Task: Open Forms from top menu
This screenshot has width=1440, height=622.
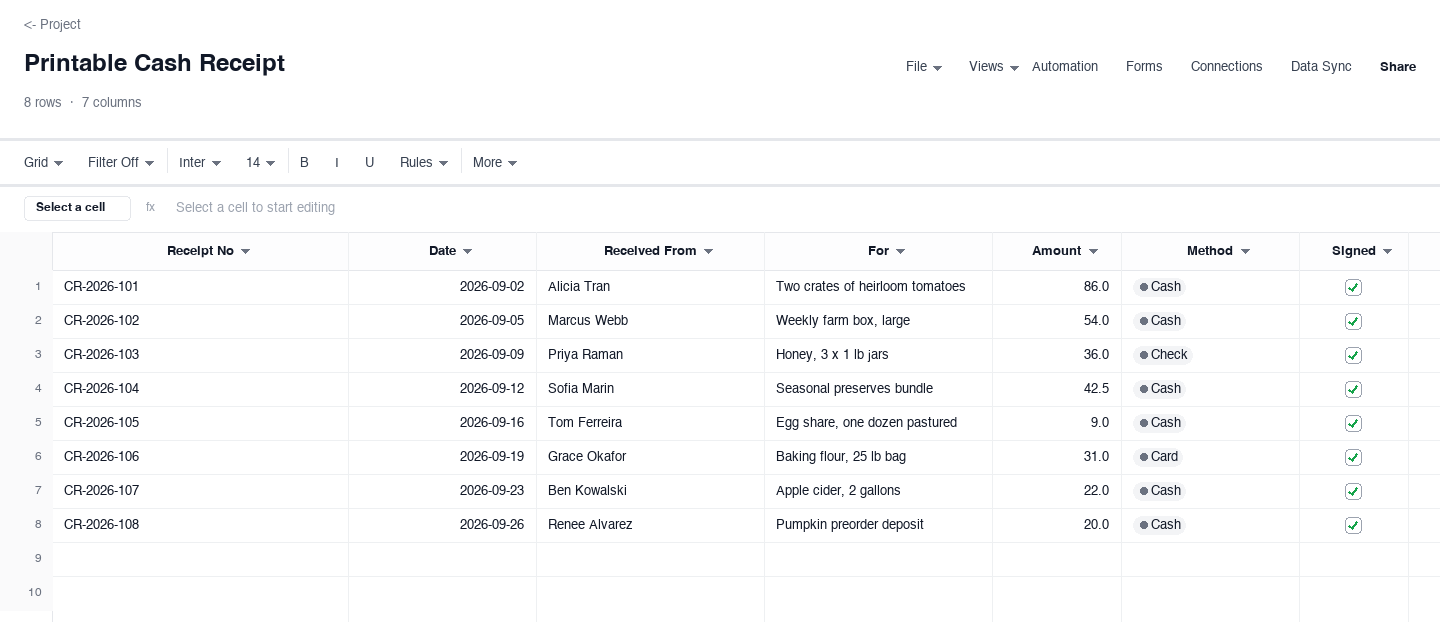Action: click(1144, 67)
